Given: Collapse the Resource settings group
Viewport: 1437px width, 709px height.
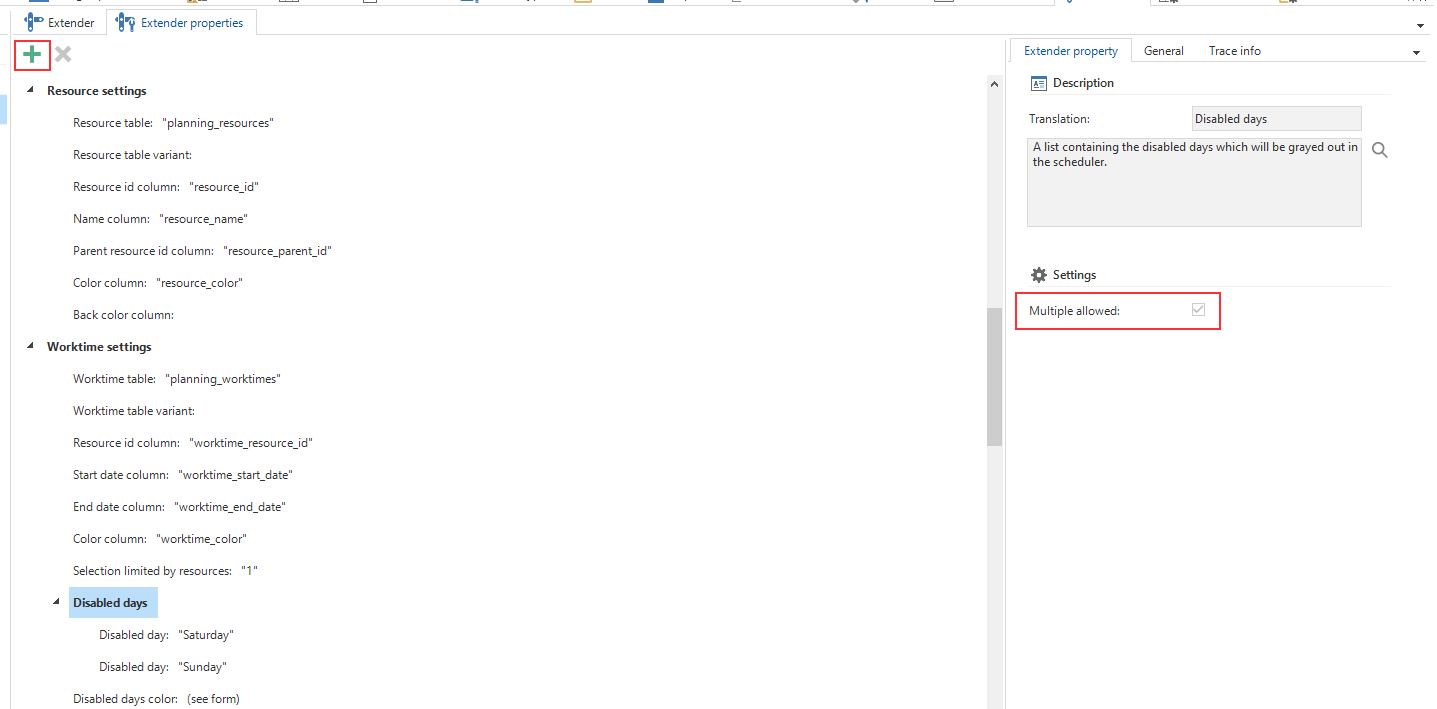Looking at the screenshot, I should 30,90.
